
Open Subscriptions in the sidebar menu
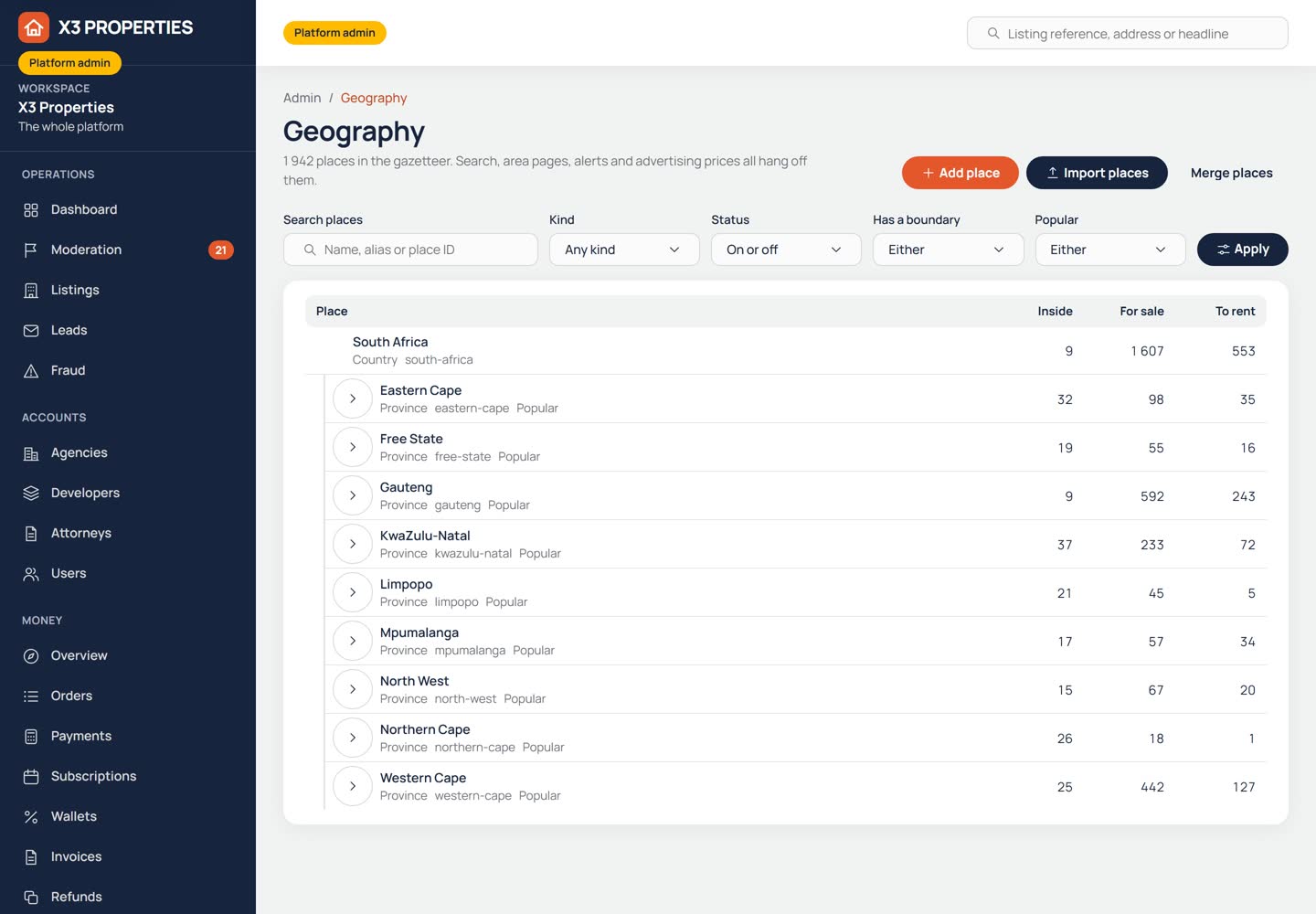[128, 777]
